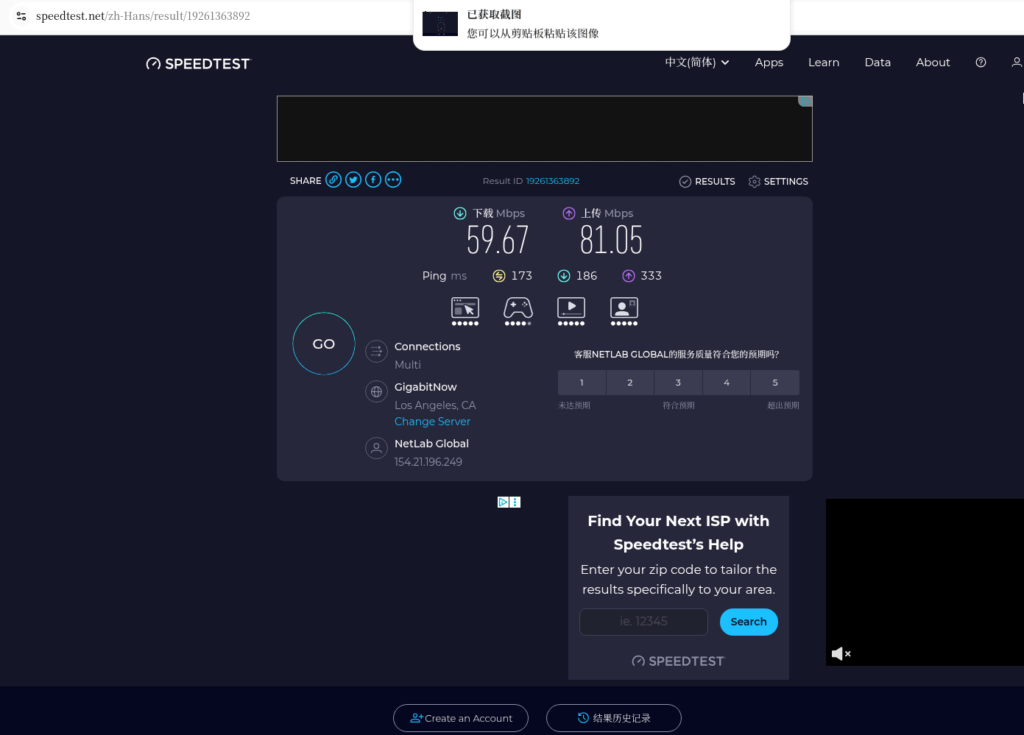This screenshot has width=1024, height=735.
Task: Click the browser address bar URL
Action: tap(143, 16)
